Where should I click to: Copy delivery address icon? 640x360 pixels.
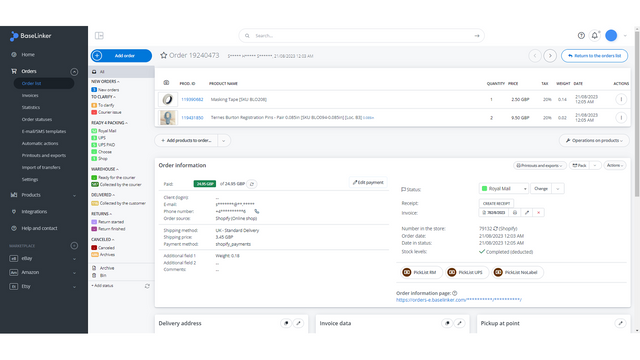point(286,323)
